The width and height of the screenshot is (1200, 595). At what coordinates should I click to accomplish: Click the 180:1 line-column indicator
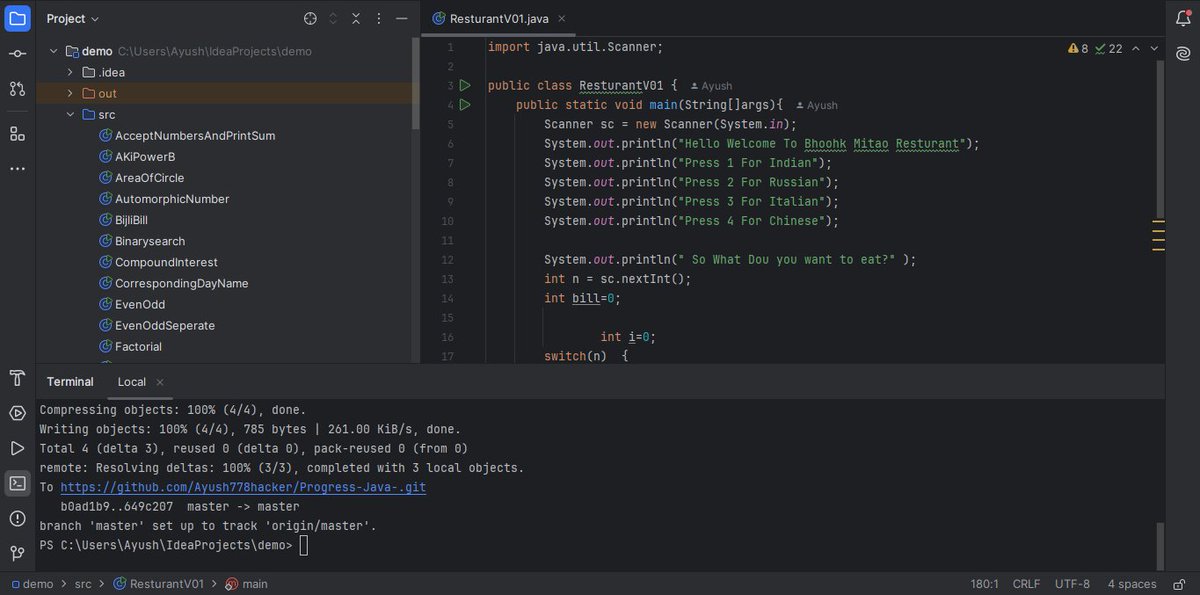pos(985,584)
